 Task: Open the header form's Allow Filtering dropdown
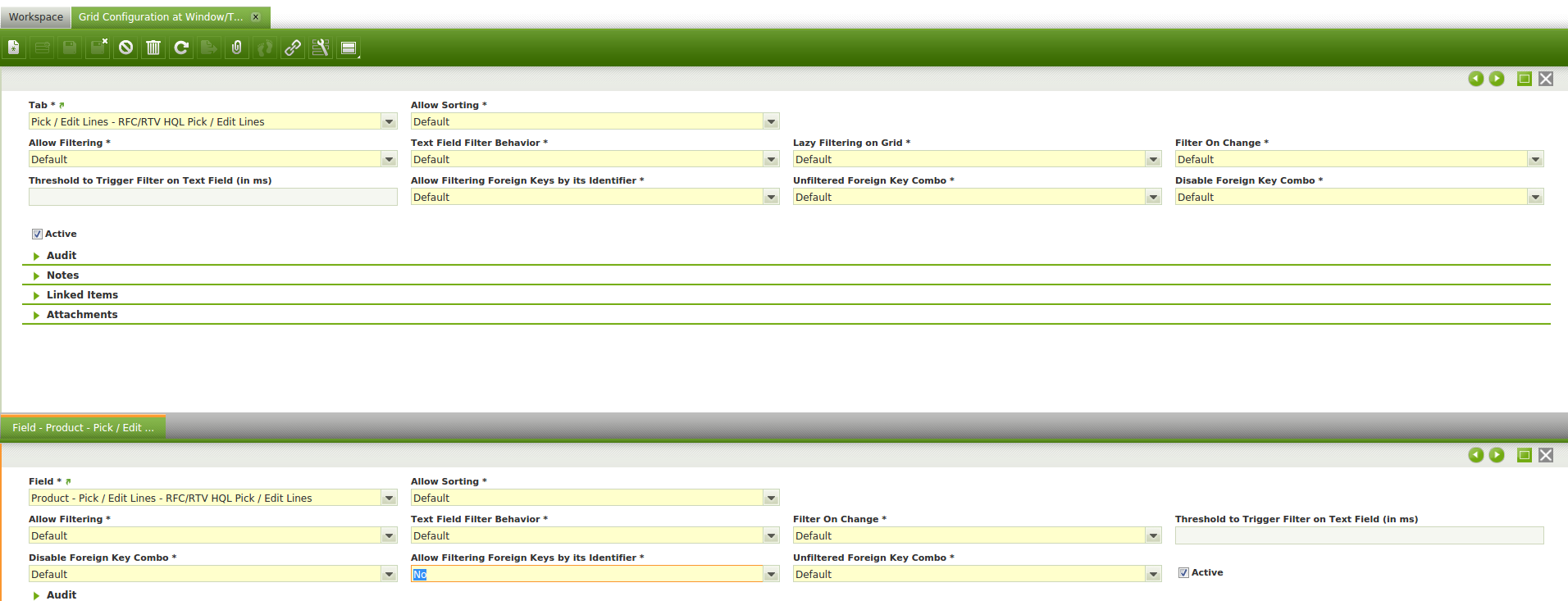pos(390,159)
